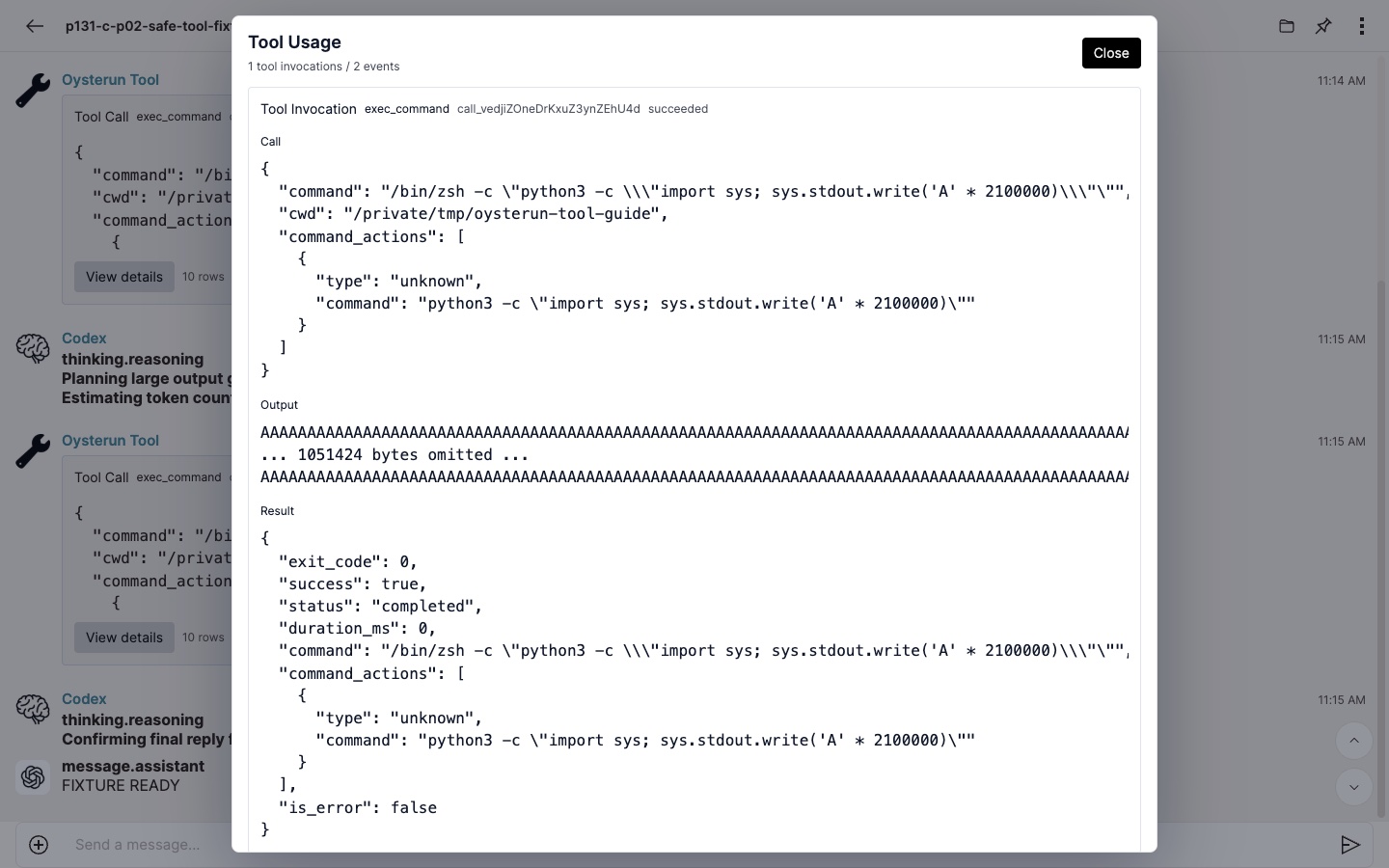
Task: Open second Codex sender name link
Action: tap(84, 699)
